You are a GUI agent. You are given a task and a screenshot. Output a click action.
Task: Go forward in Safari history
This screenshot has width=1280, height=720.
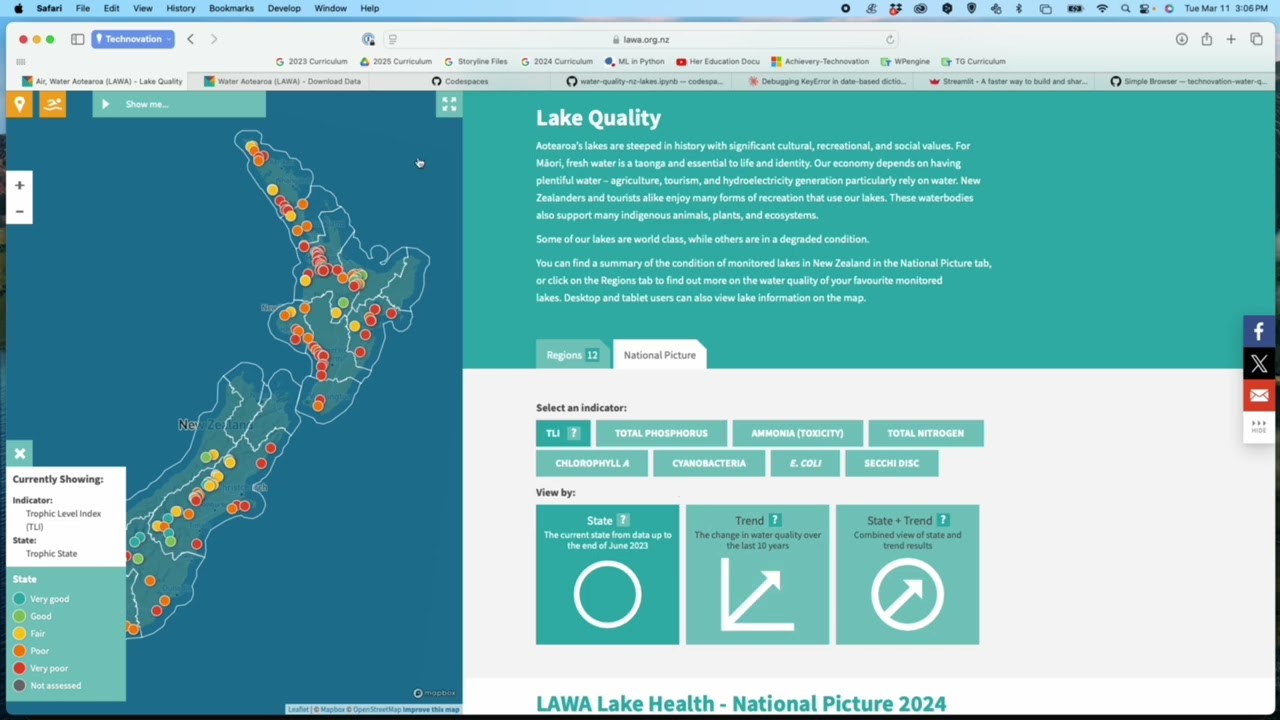click(213, 39)
